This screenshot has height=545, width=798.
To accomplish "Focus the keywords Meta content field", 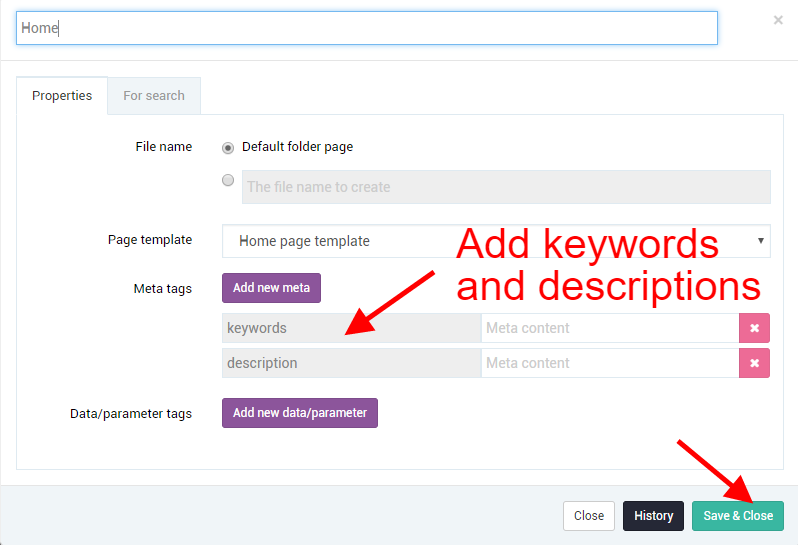I will (610, 328).
